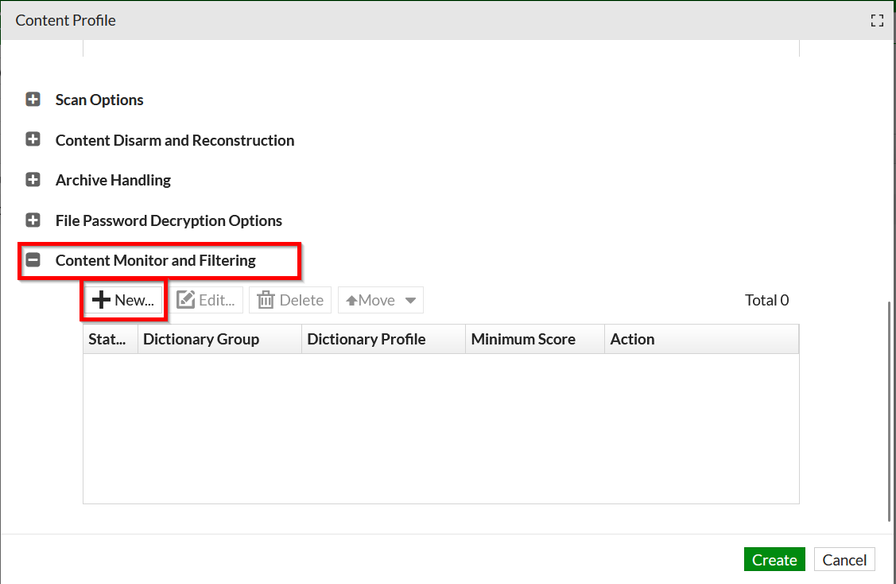Viewport: 896px width, 584px height.
Task: Sort by Minimum Score column header
Action: pyautogui.click(x=523, y=339)
